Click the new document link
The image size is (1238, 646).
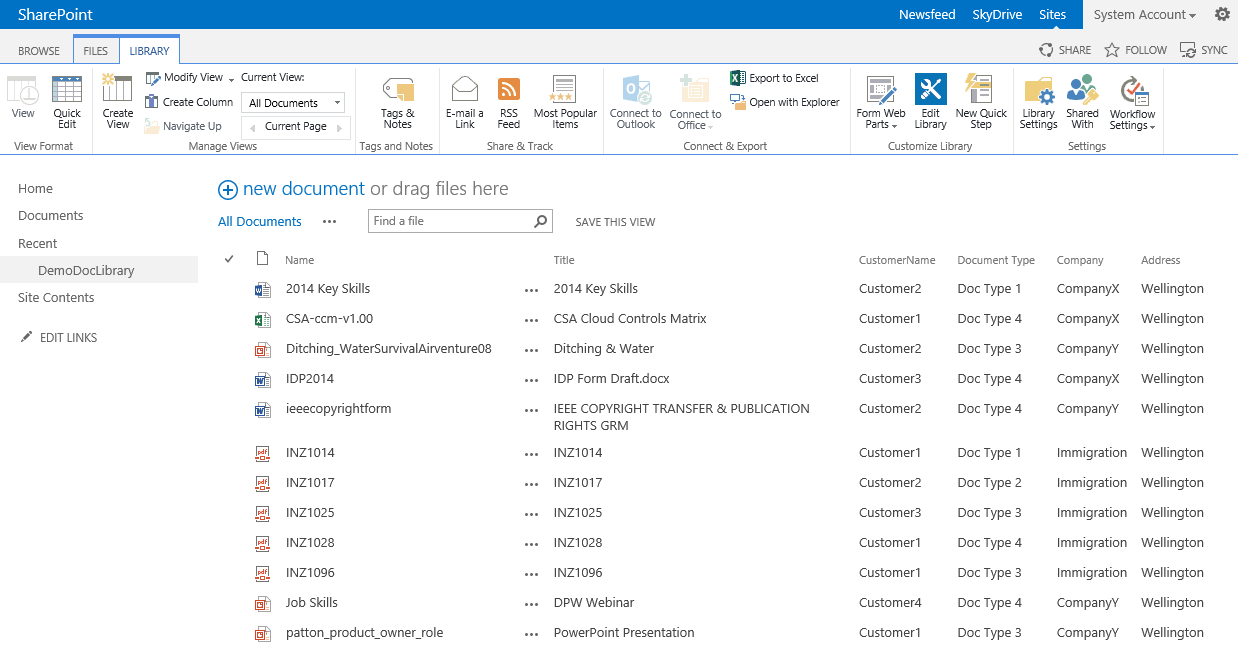303,189
